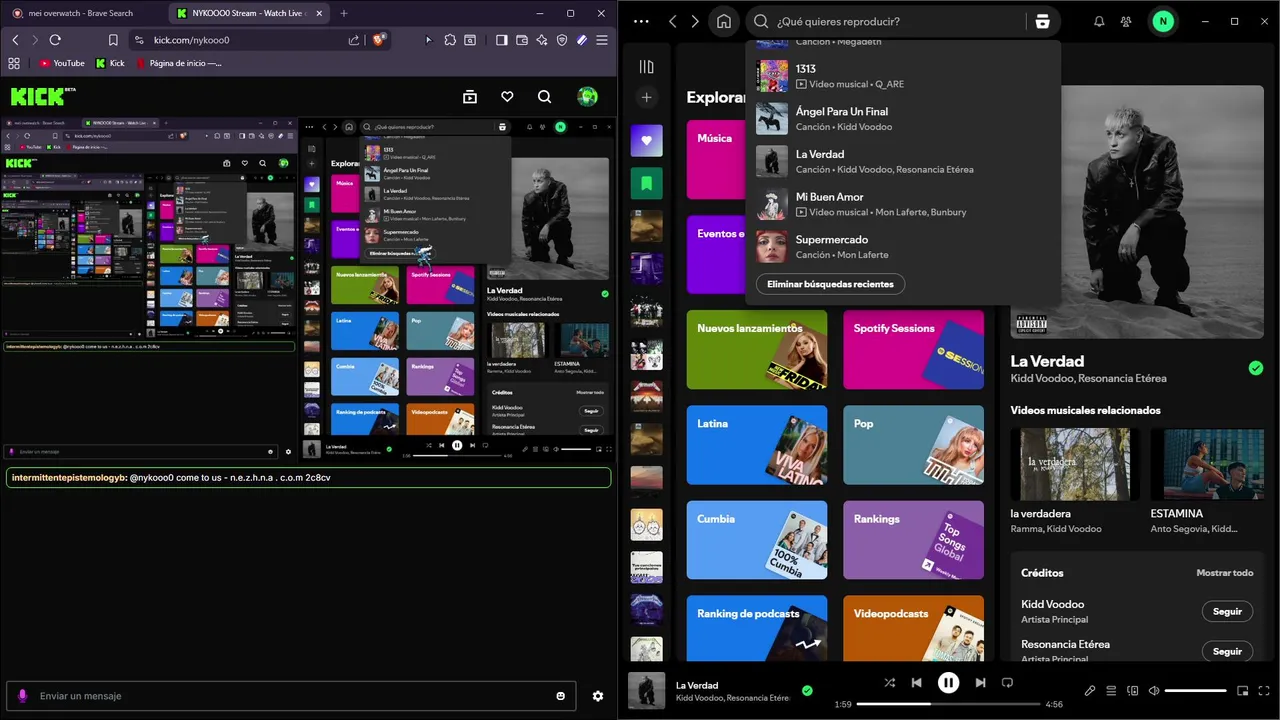Collapse Your Library sidebar icon
The height and width of the screenshot is (720, 1280).
(647, 67)
